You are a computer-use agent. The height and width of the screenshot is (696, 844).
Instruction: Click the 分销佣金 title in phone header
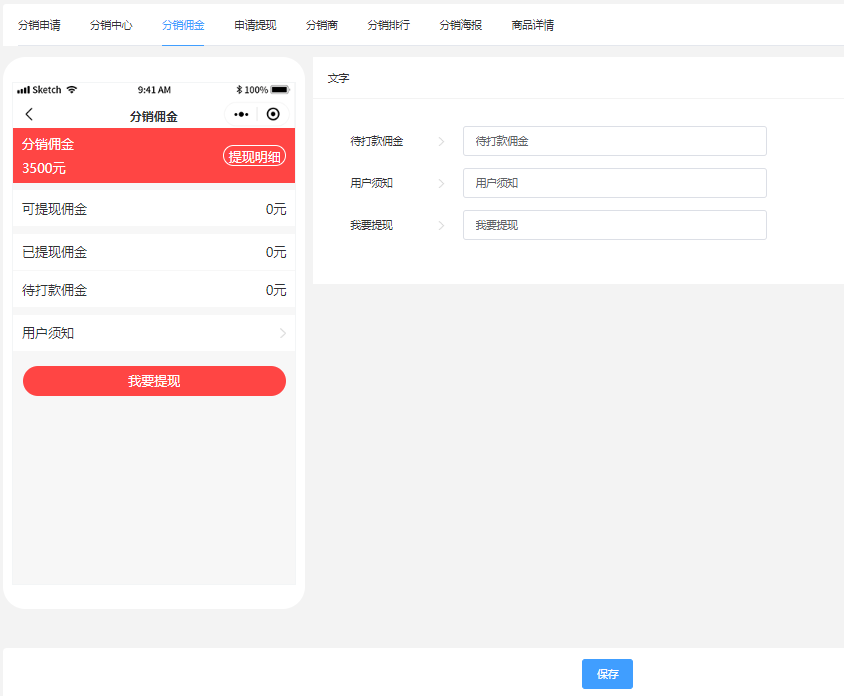(153, 116)
